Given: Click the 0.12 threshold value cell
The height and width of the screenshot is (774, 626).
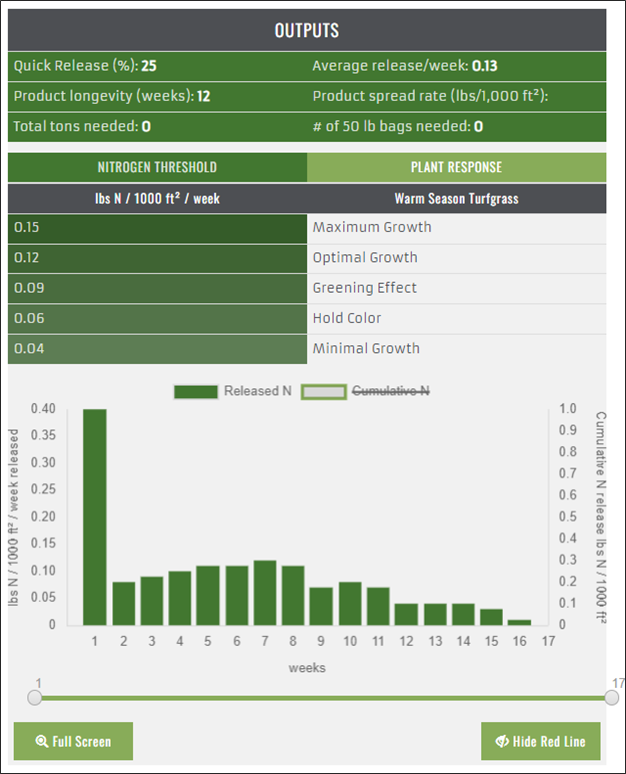Looking at the screenshot, I should [x=157, y=259].
